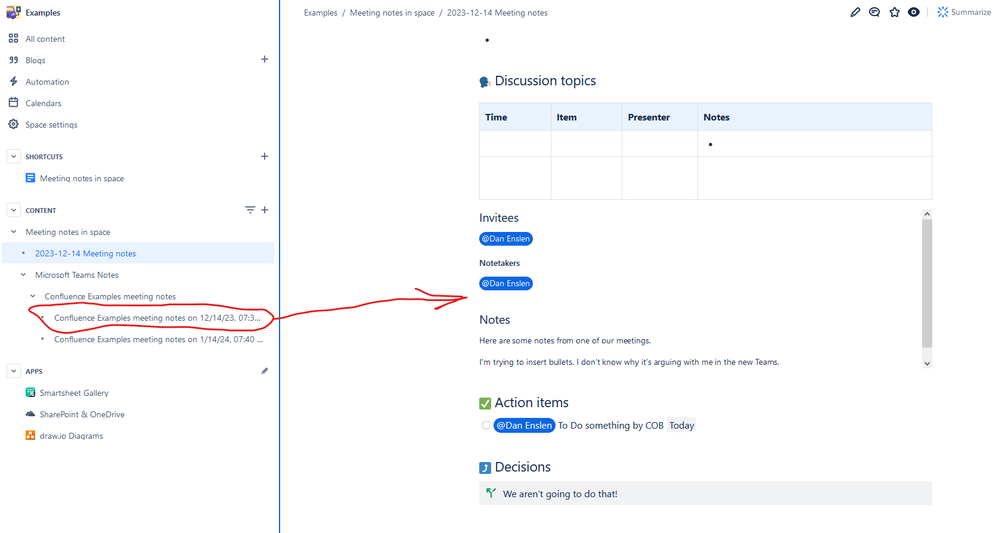Click the notes panel scrollbar thumb

(x=927, y=284)
